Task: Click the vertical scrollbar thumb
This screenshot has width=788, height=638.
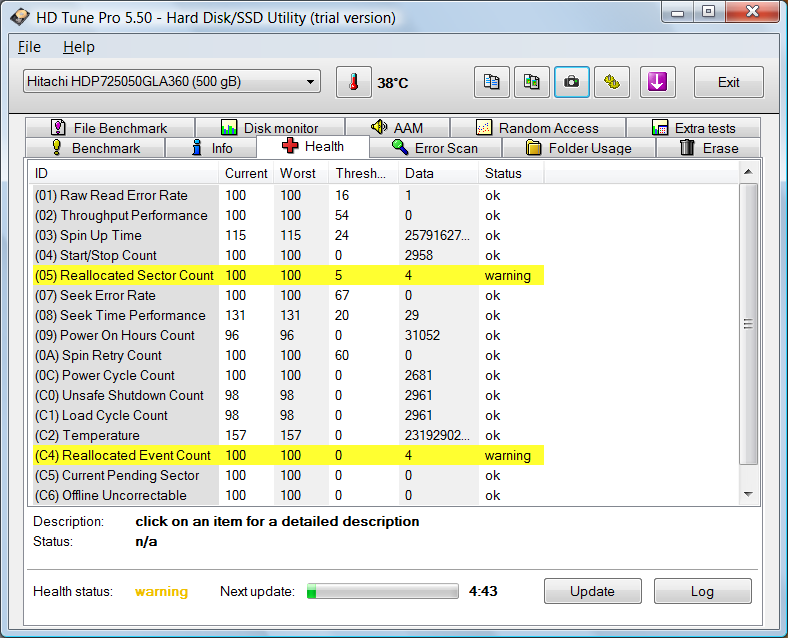Action: click(748, 324)
